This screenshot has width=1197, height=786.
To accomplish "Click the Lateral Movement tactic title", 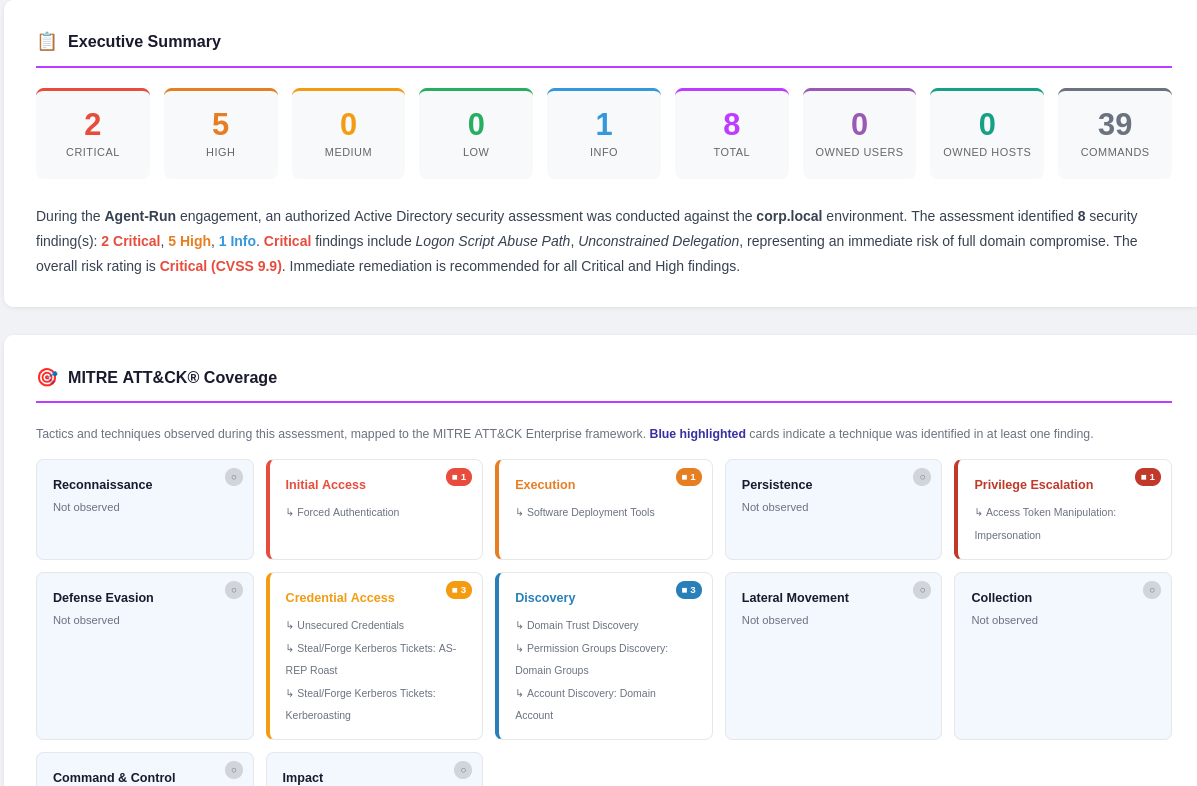I will (795, 598).
